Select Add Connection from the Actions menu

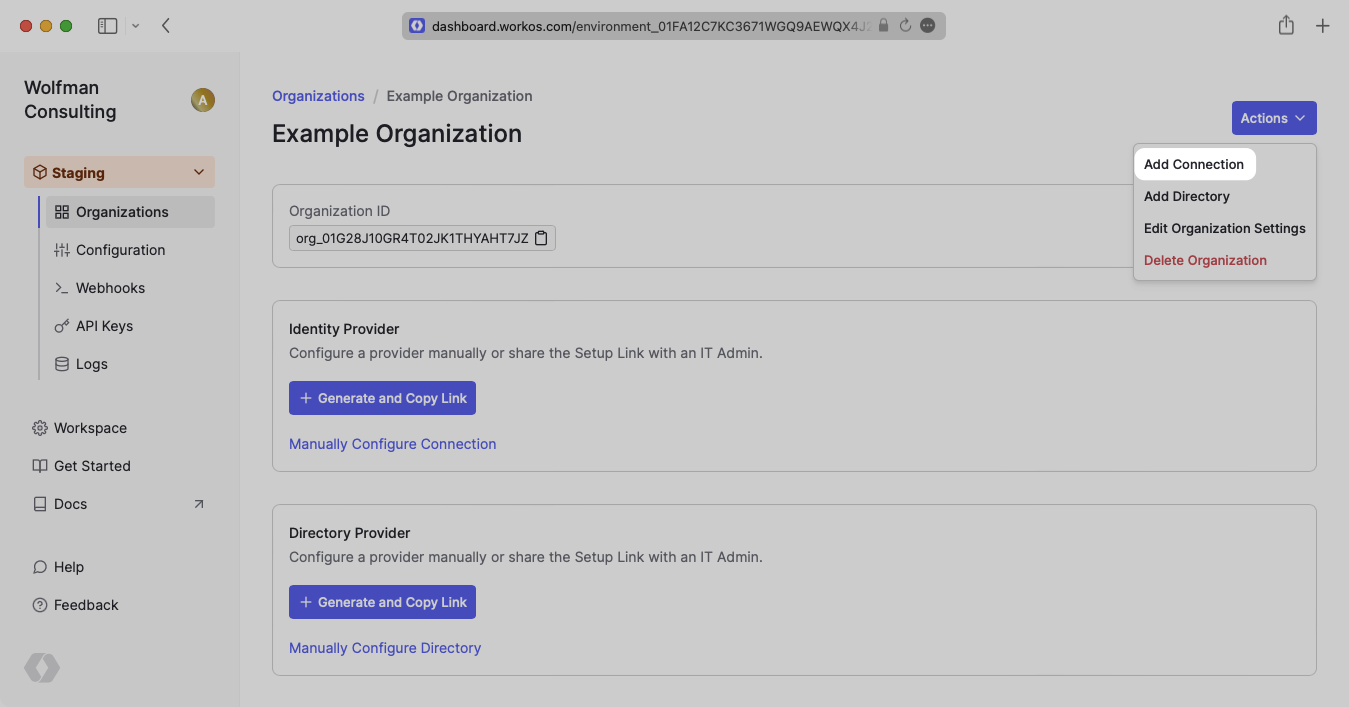point(1194,163)
